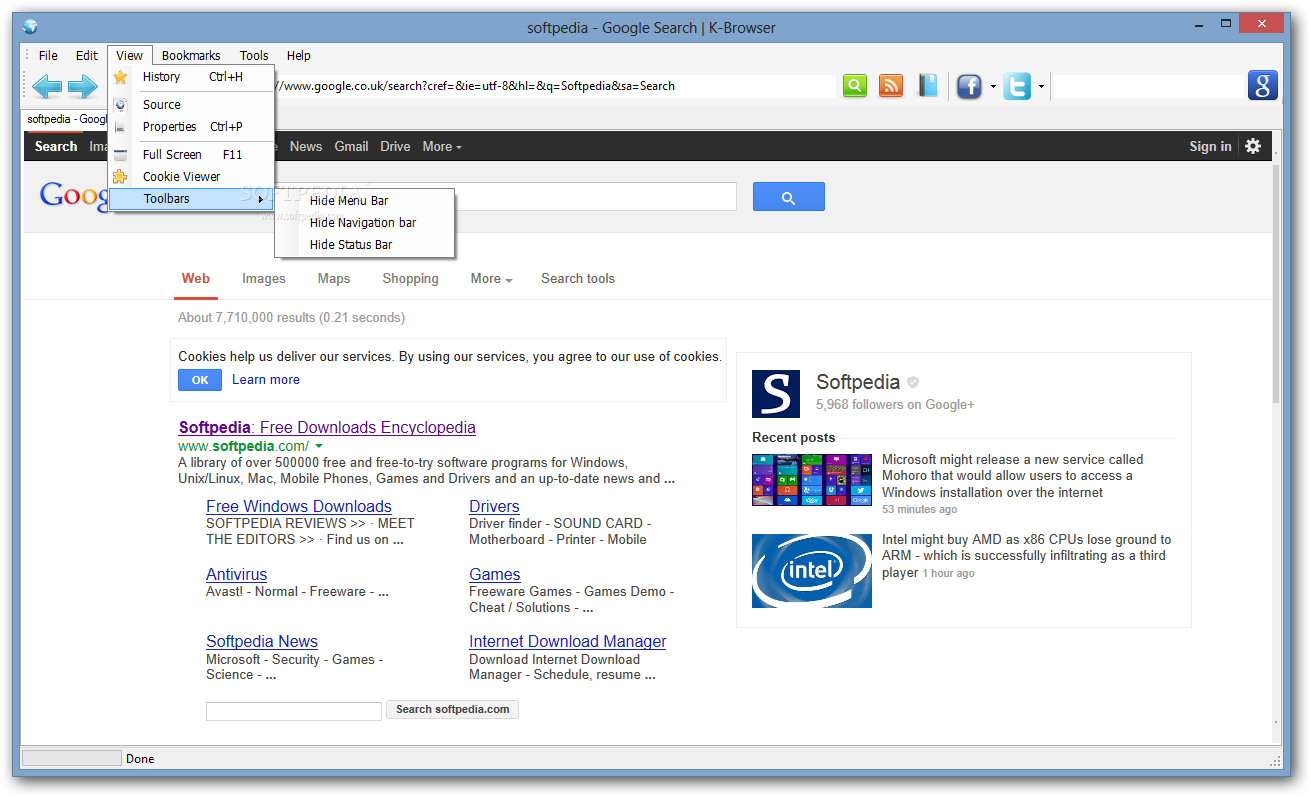Image resolution: width=1311 pixels, height=797 pixels.
Task: Click the blue Google magnifier search button
Action: [789, 197]
